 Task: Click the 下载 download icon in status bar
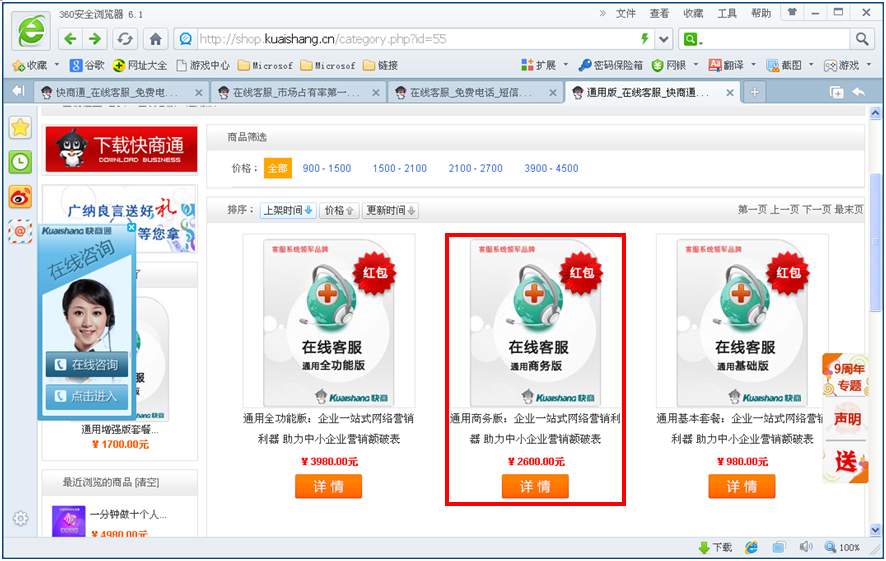coord(715,548)
